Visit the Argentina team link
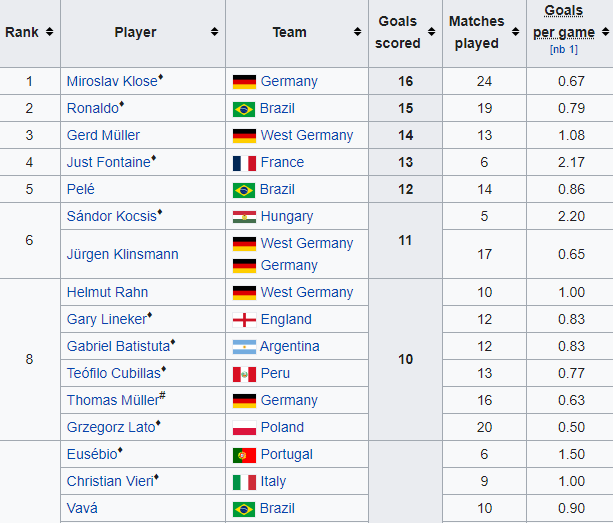The image size is (613, 523). coord(290,346)
